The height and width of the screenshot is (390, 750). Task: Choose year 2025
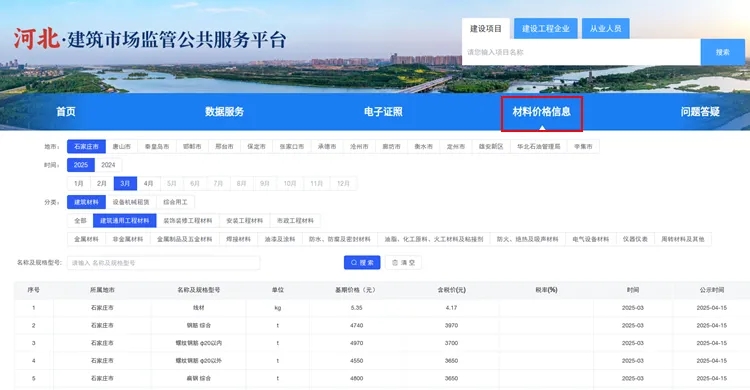coord(81,165)
